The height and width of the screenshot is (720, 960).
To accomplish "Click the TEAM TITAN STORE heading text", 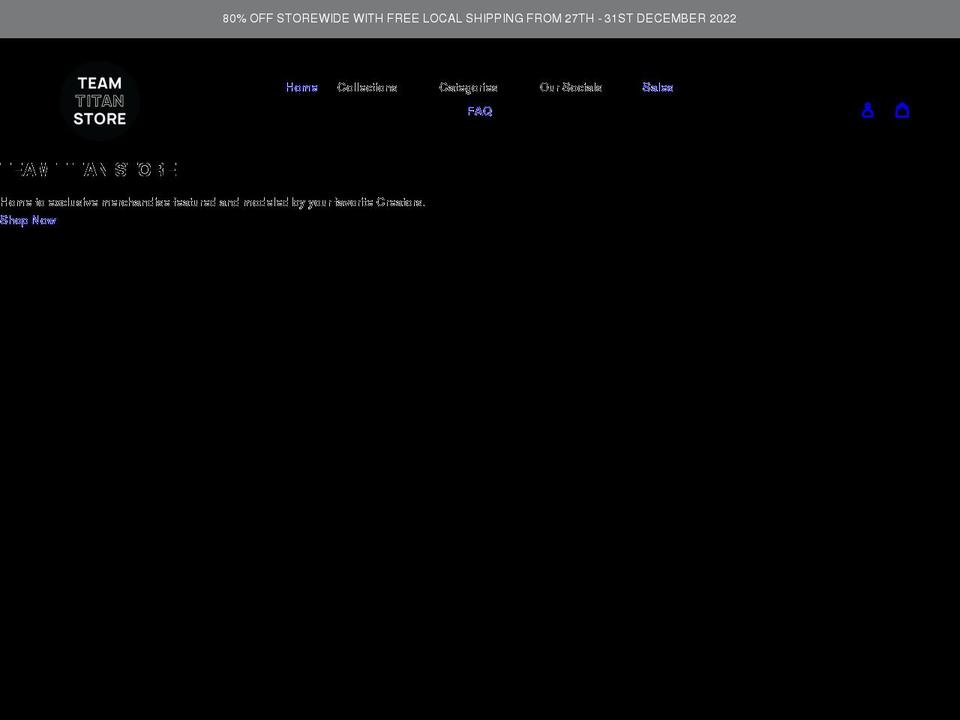I will click(89, 170).
